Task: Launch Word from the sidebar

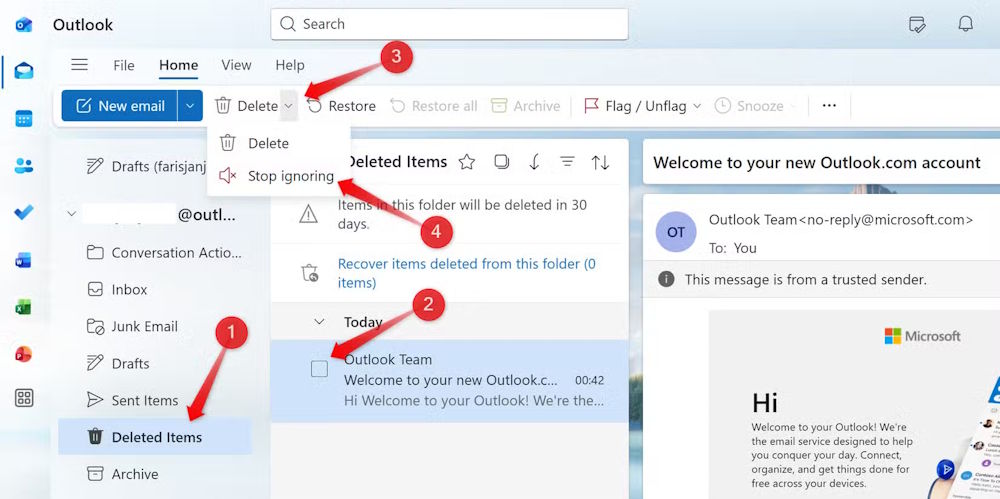Action: point(24,260)
